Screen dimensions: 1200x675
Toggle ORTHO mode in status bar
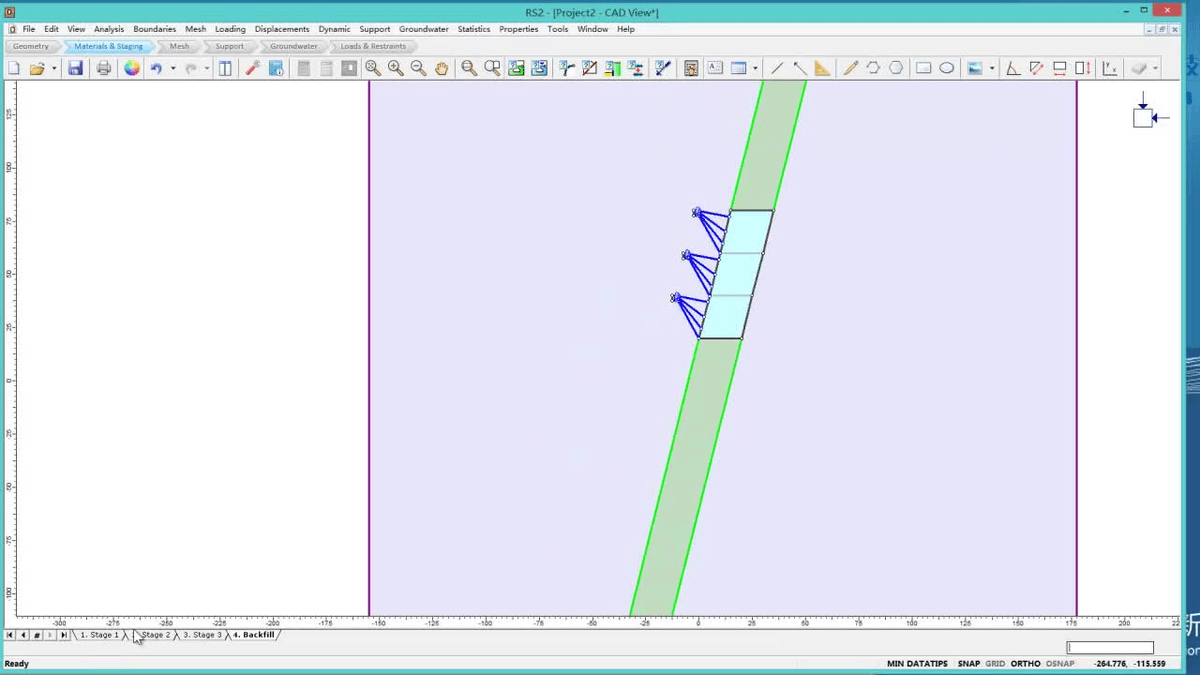click(x=1025, y=664)
